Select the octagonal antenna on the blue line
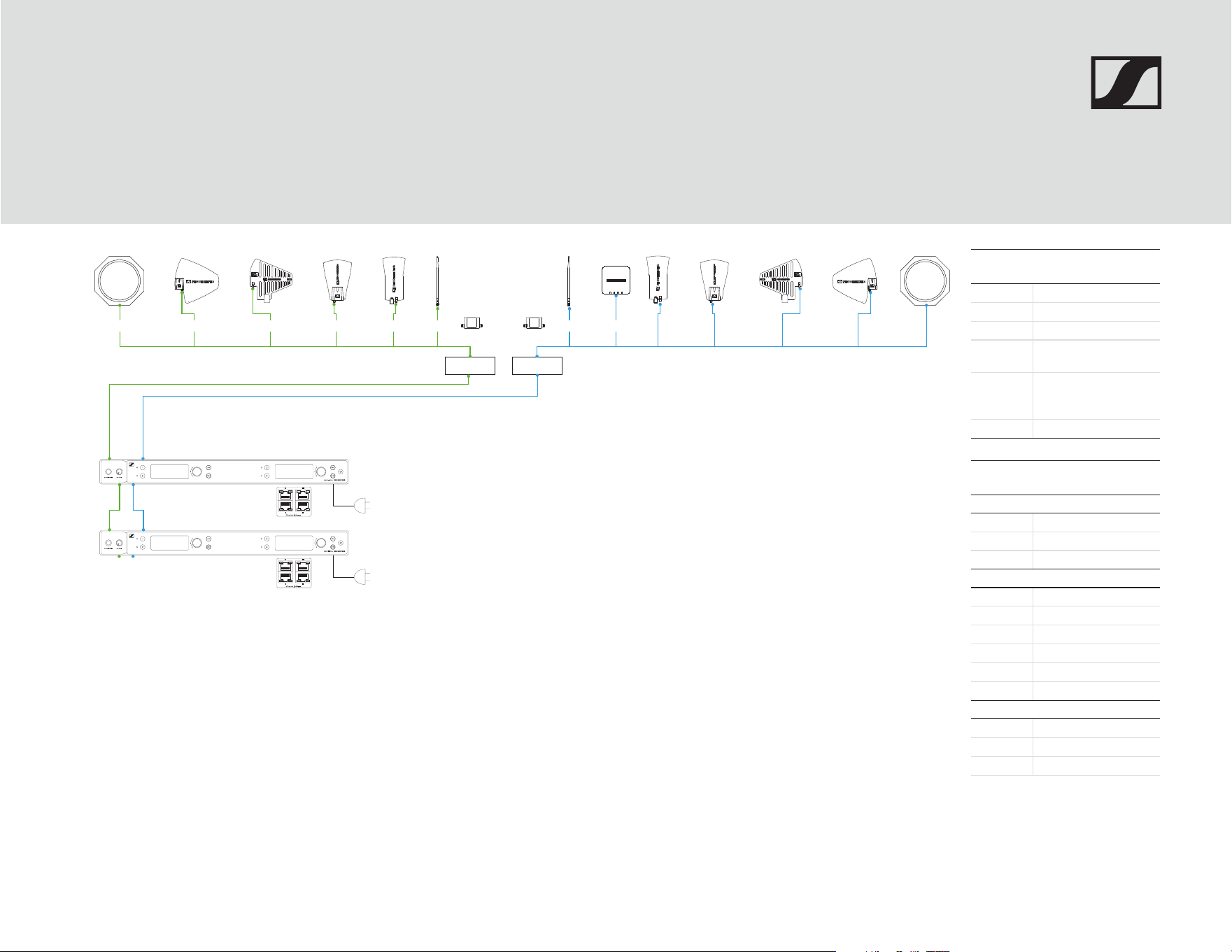This screenshot has width=1232, height=952. coord(926,280)
